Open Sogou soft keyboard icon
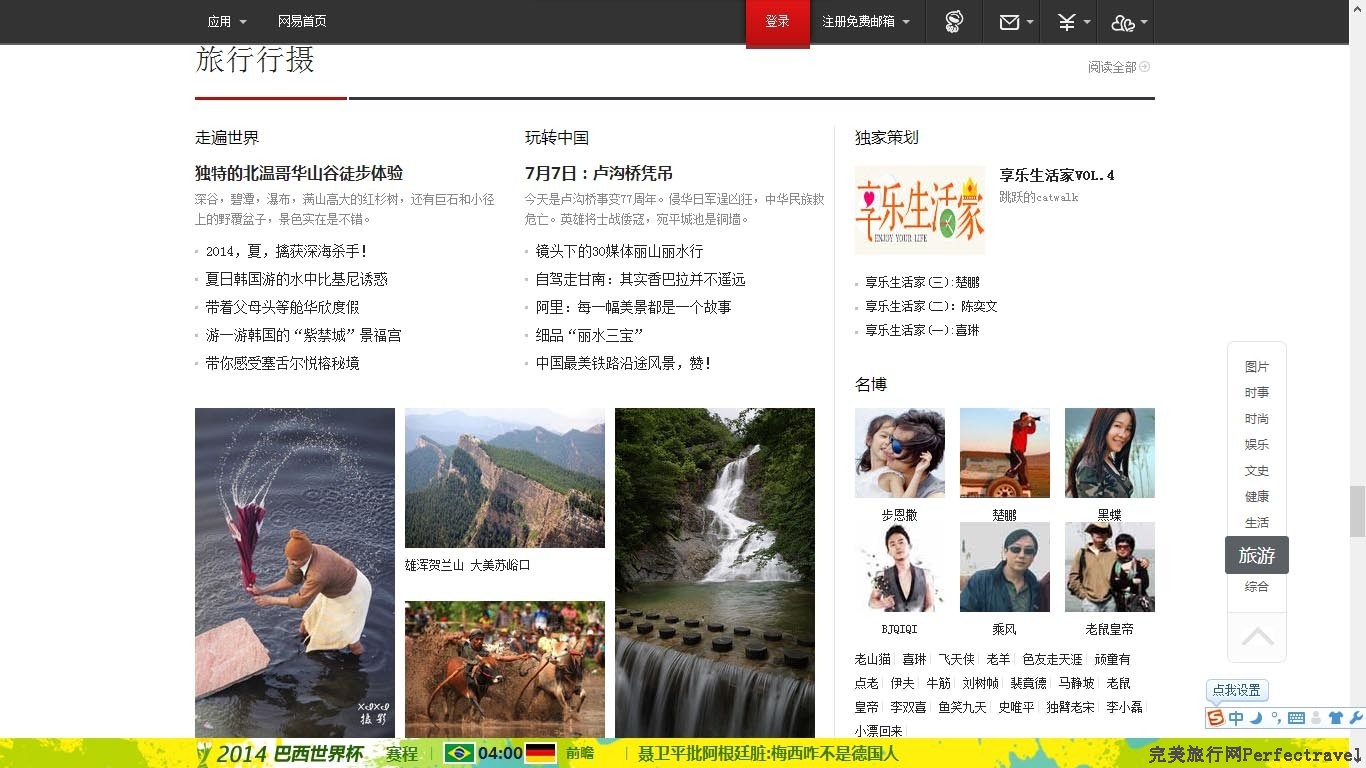 (x=1296, y=718)
